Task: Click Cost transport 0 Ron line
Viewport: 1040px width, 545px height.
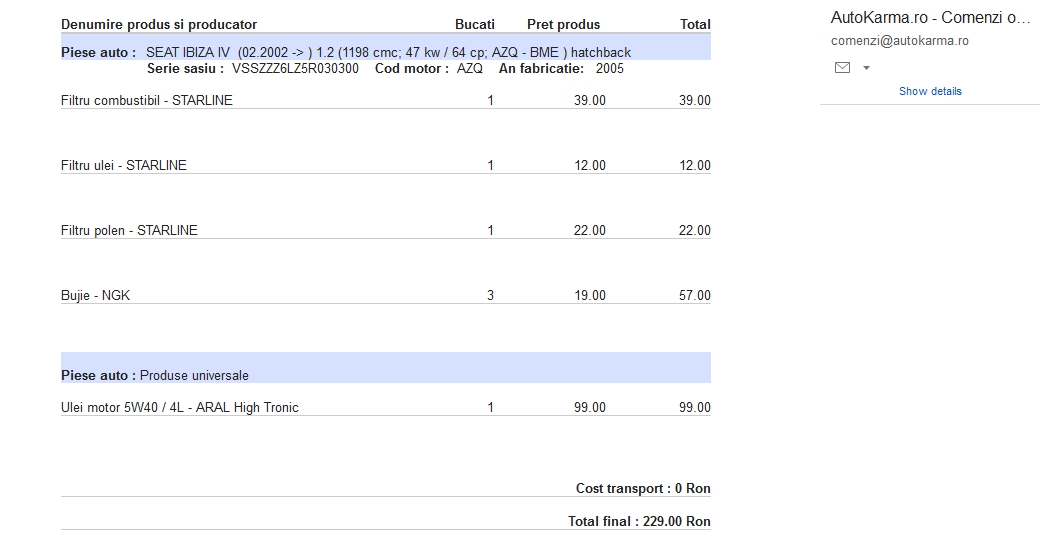Action: coord(643,489)
